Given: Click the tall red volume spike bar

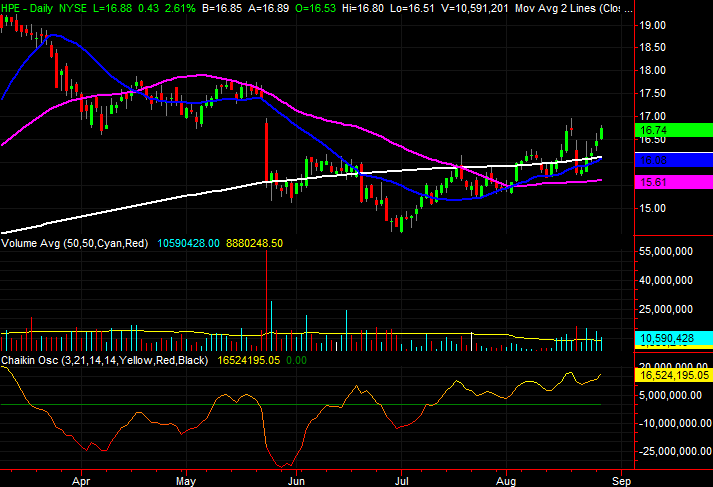Looking at the screenshot, I should (x=266, y=300).
